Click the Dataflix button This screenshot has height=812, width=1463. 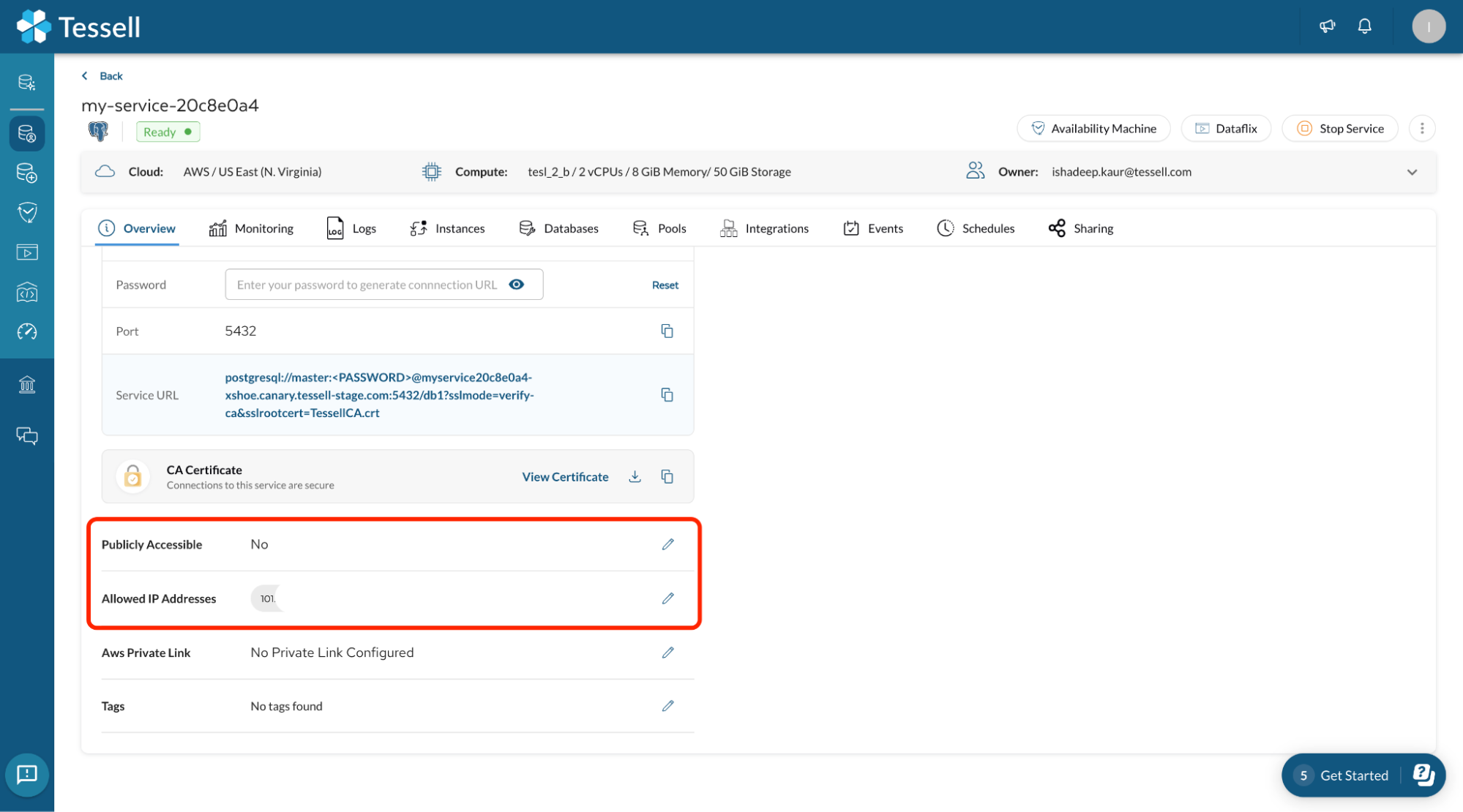coord(1226,129)
